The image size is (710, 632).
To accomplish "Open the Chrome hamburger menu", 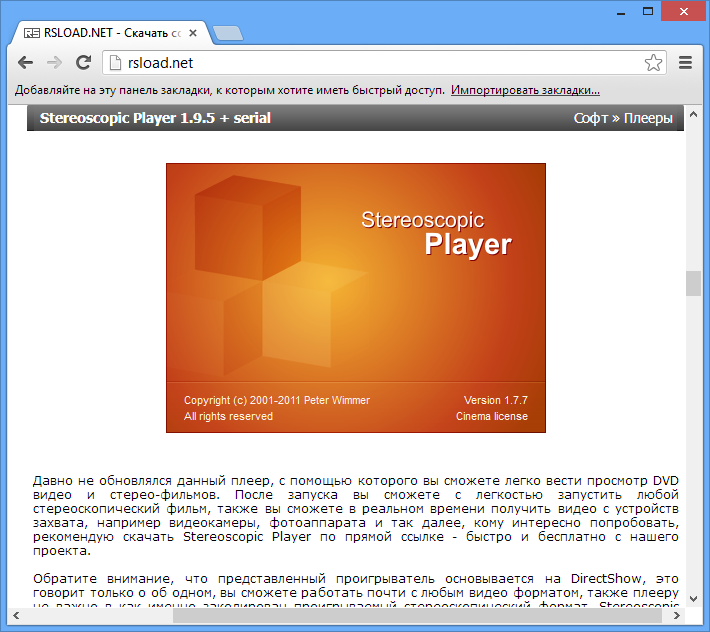I will point(686,62).
